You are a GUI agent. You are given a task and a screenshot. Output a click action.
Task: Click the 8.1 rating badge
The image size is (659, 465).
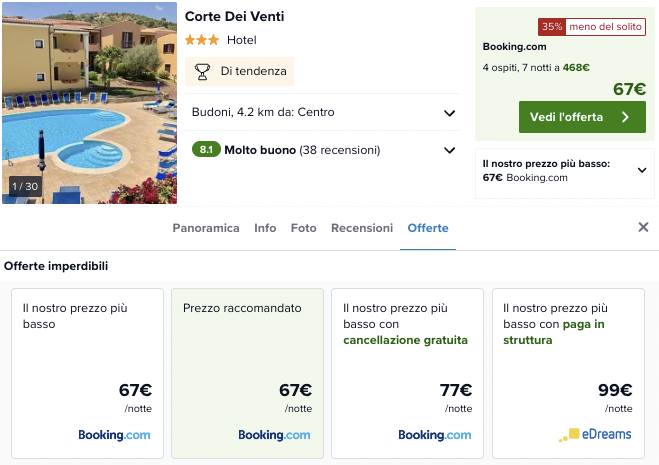[x=206, y=150]
